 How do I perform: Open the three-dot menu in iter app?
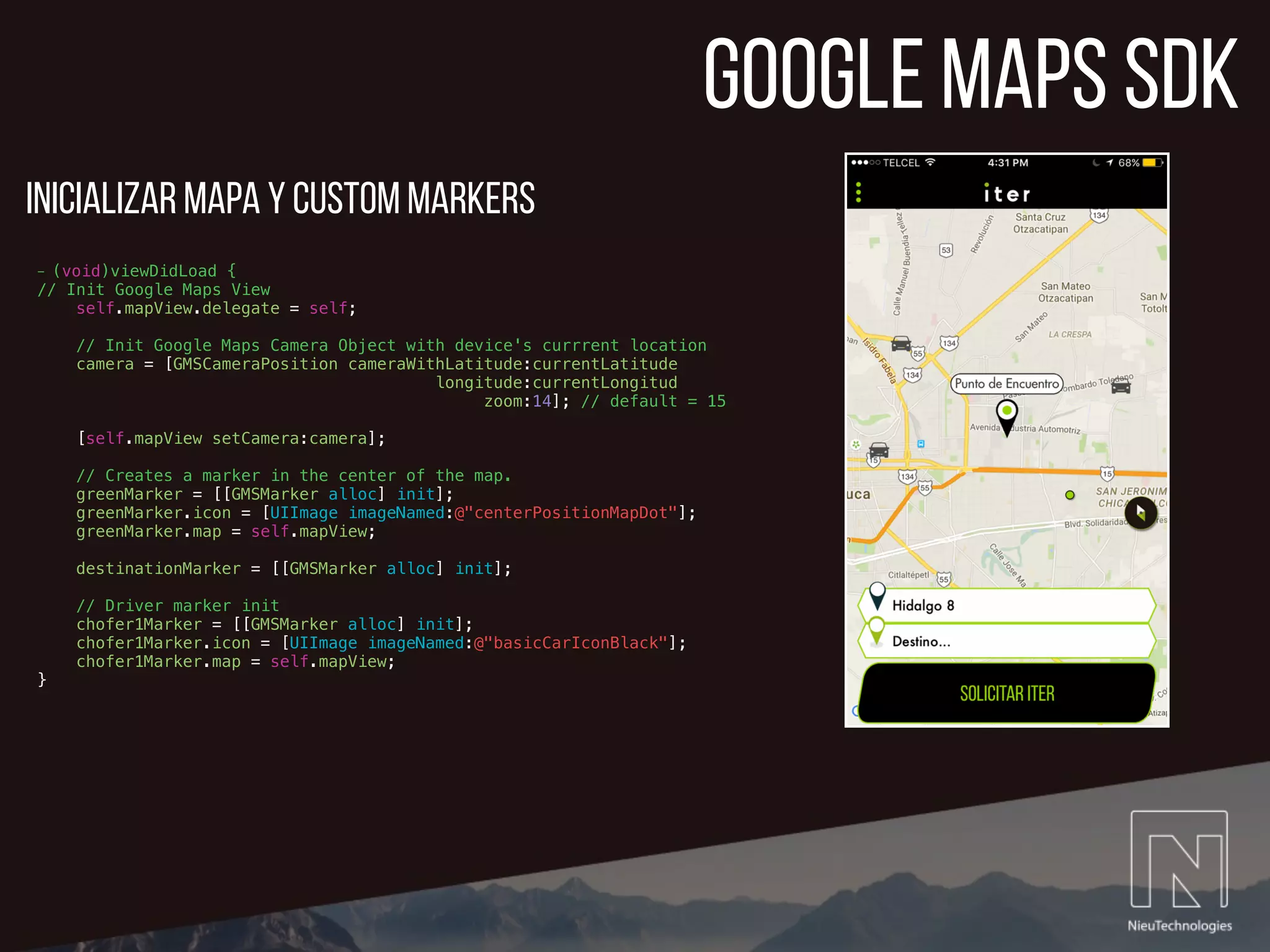tap(858, 192)
